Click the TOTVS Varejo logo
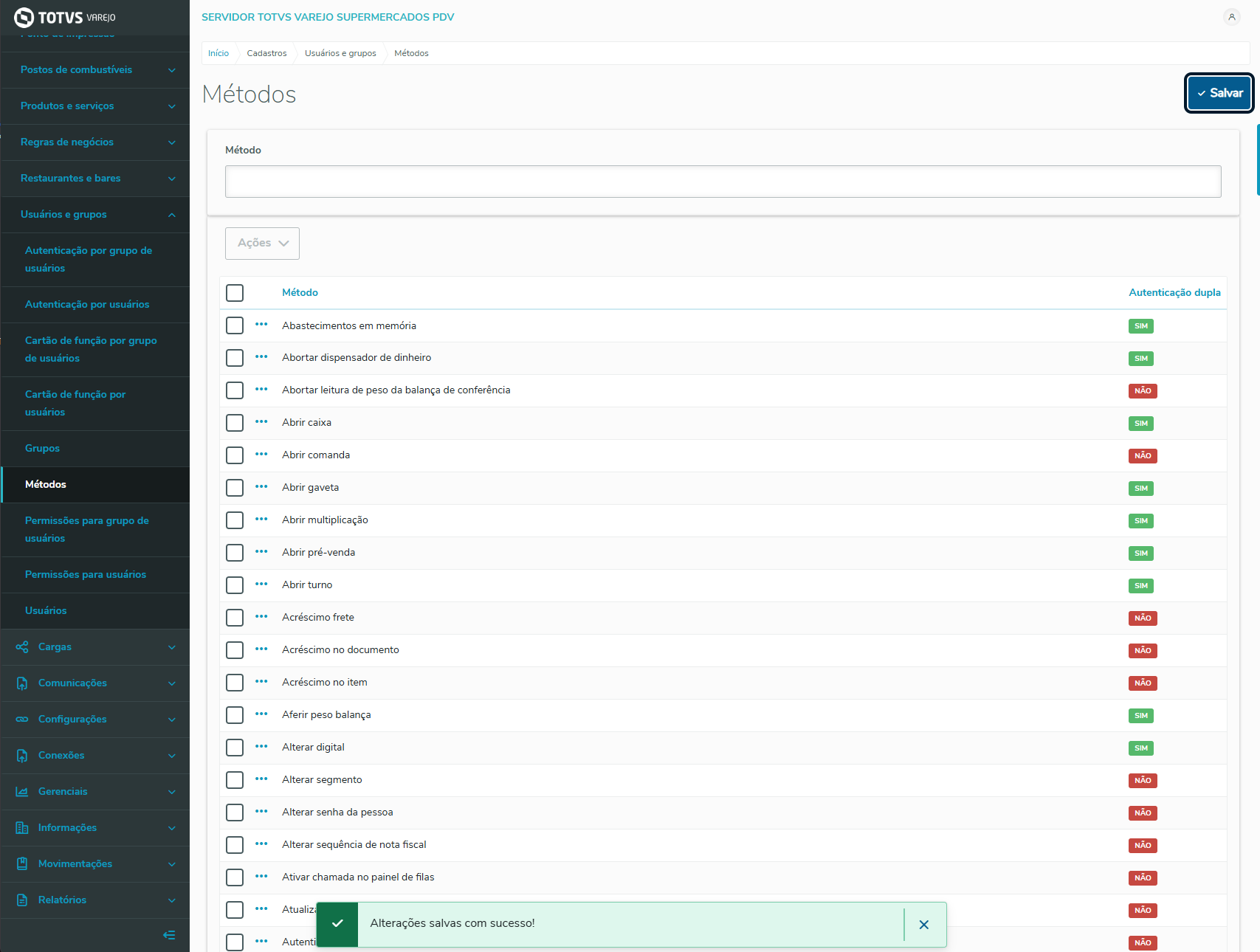1260x952 pixels. 65,17
